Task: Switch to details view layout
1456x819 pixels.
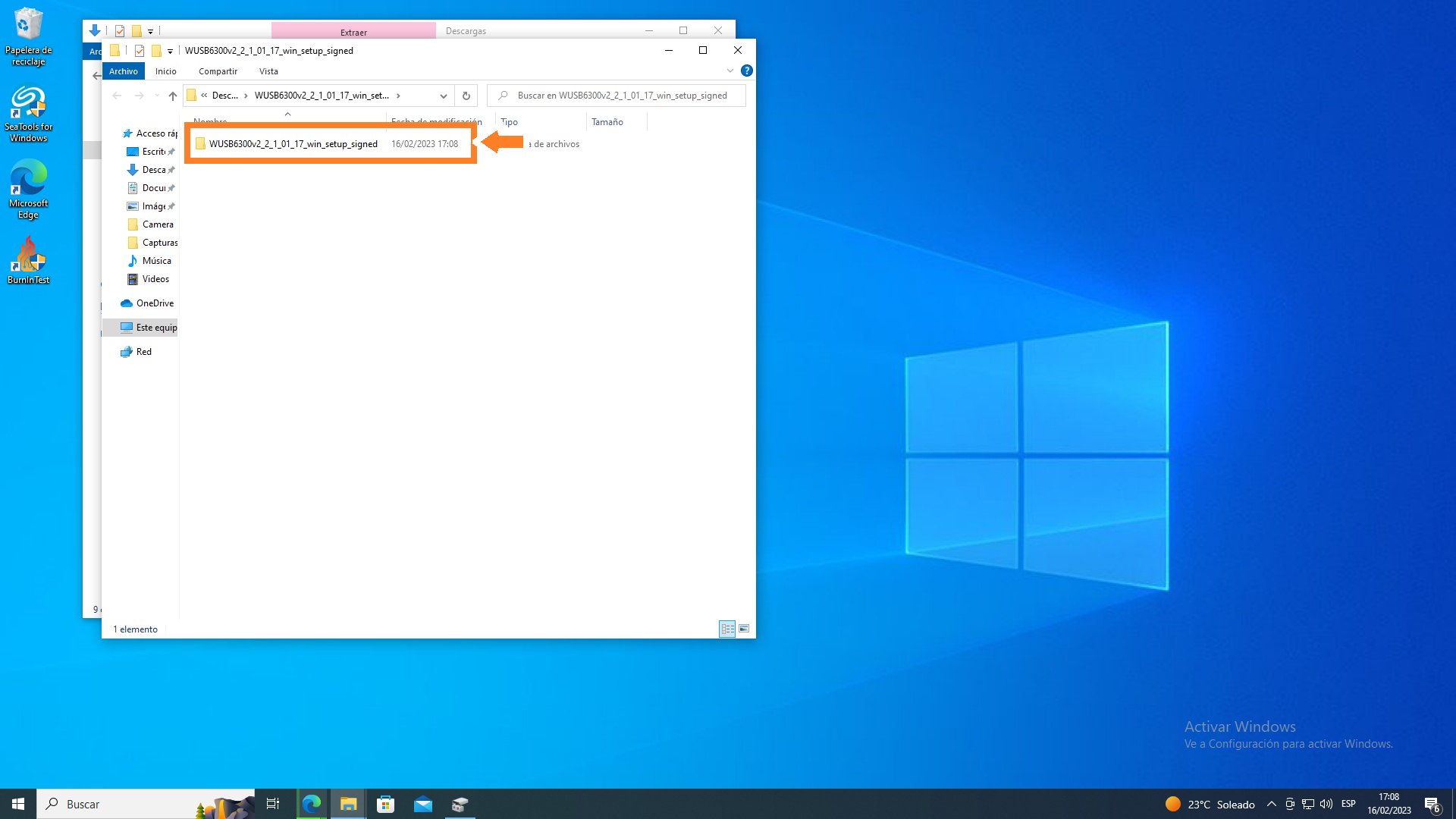Action: coord(727,629)
